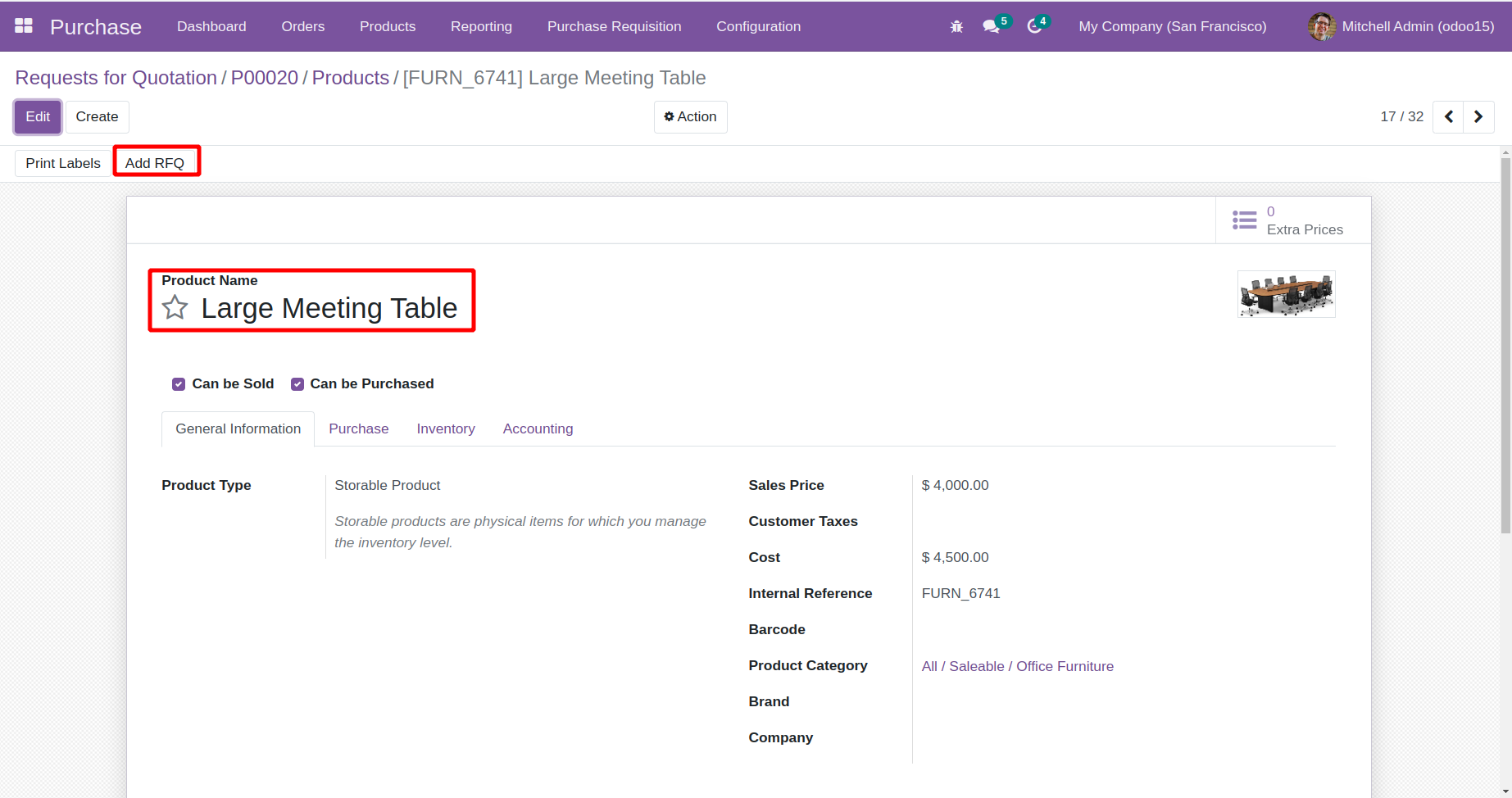Open Requests for Quotation breadcrumb

116,78
